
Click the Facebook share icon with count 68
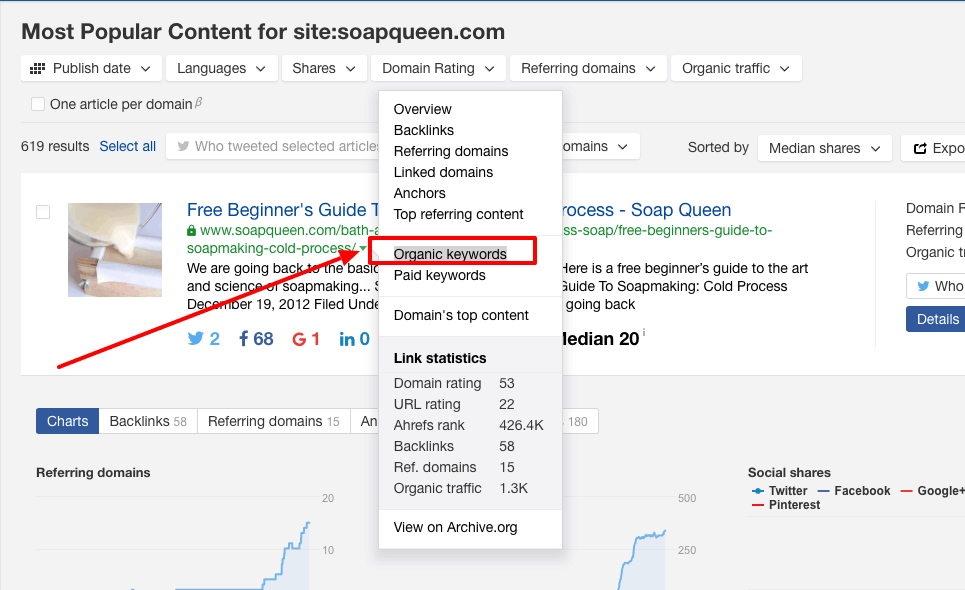243,338
